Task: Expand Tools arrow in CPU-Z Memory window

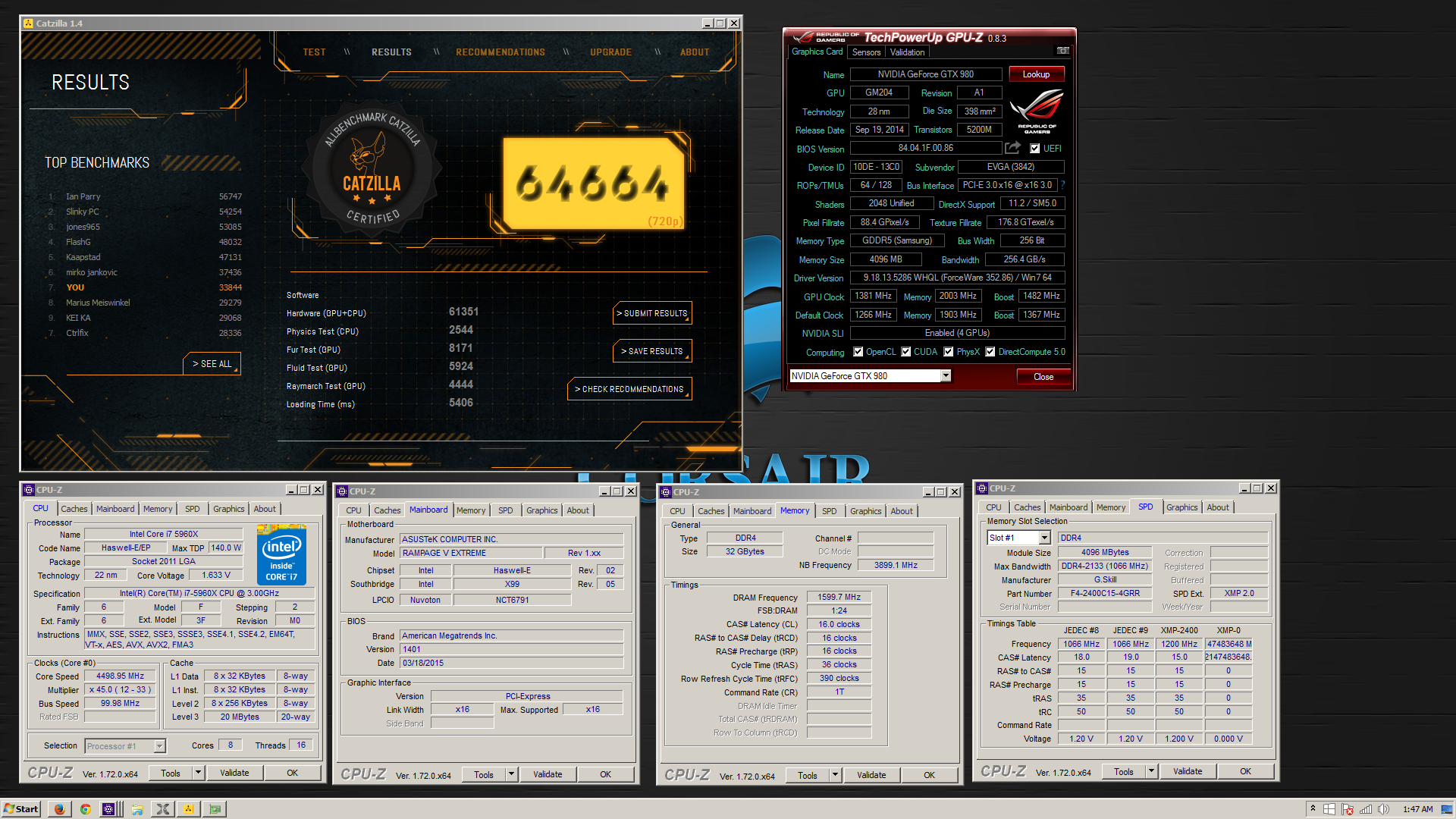Action: (835, 775)
